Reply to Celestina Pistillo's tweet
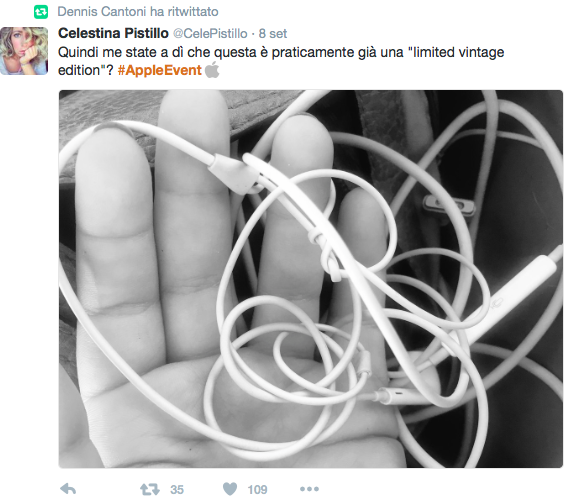This screenshot has height=503, width=570. tap(68, 489)
